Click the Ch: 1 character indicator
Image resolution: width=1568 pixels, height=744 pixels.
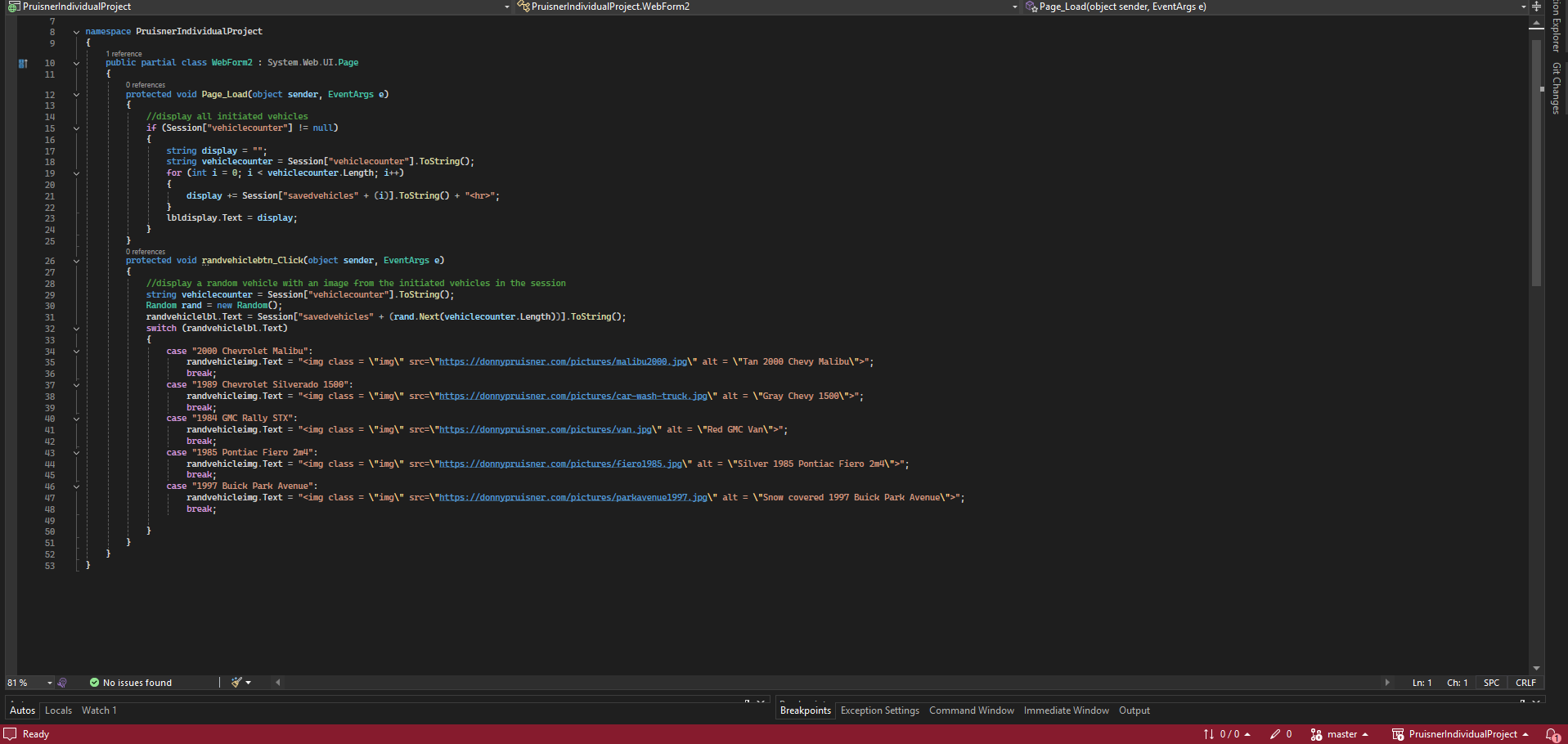tap(1457, 683)
